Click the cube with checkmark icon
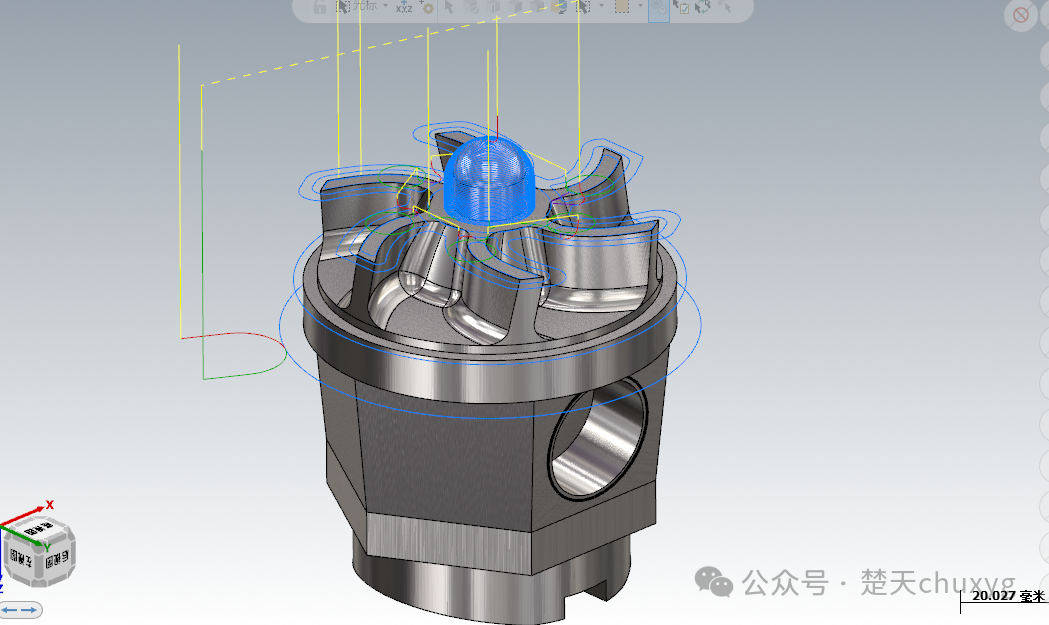Image resolution: width=1049 pixels, height=625 pixels. 472,7
